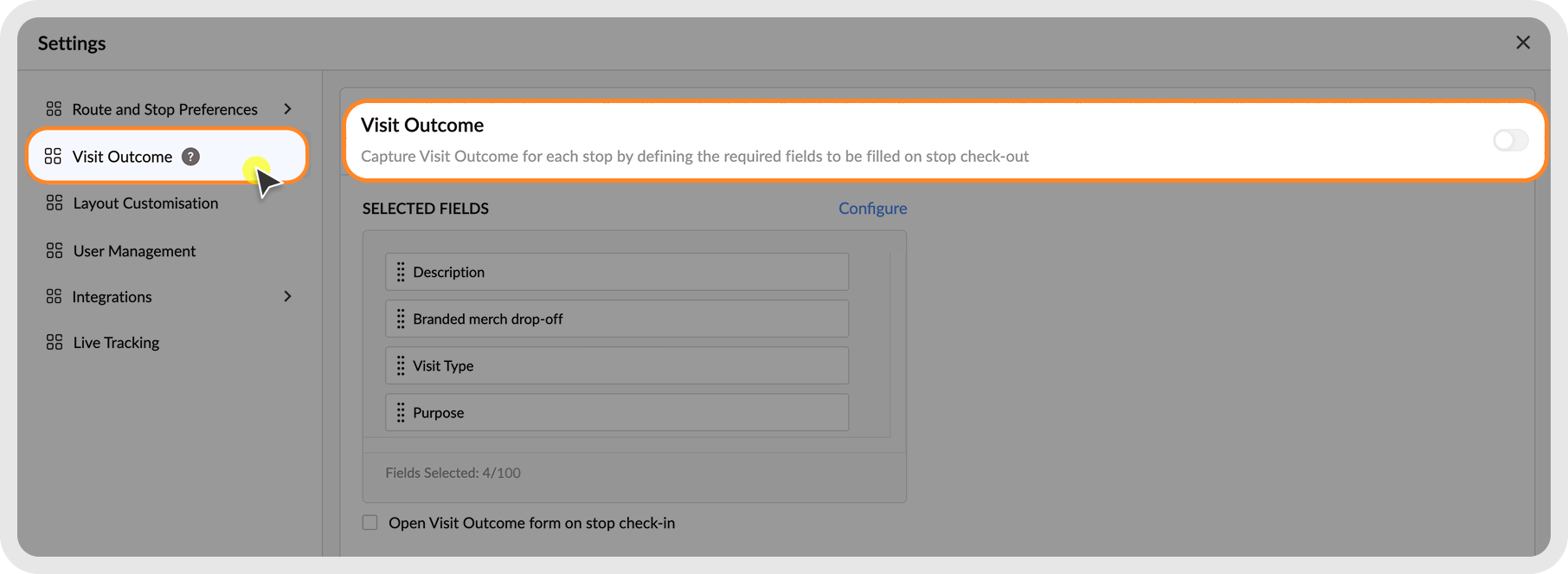The image size is (1568, 574).
Task: Close the Settings dialog
Action: (x=1523, y=42)
